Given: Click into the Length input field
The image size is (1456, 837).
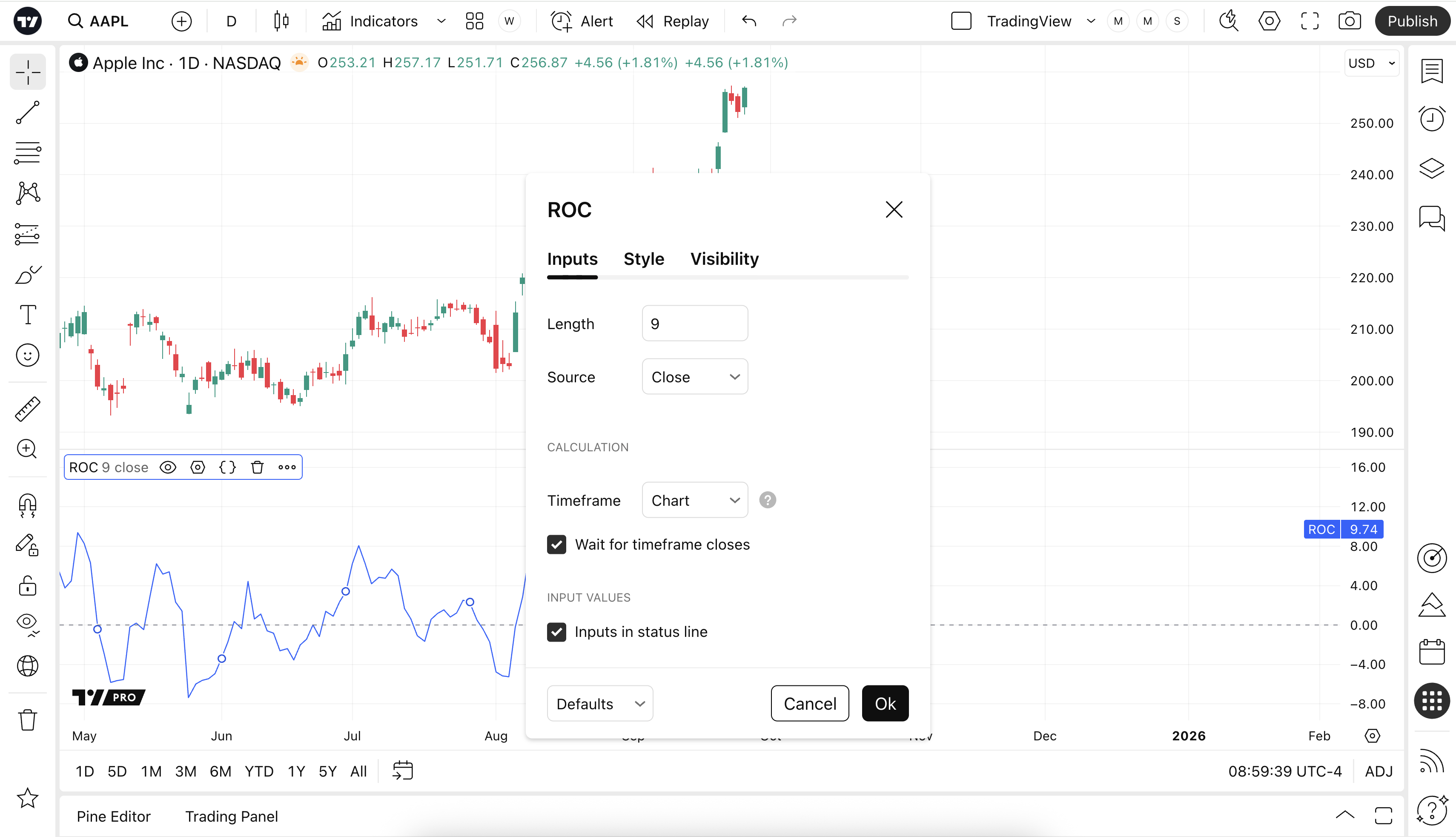Looking at the screenshot, I should pos(694,324).
